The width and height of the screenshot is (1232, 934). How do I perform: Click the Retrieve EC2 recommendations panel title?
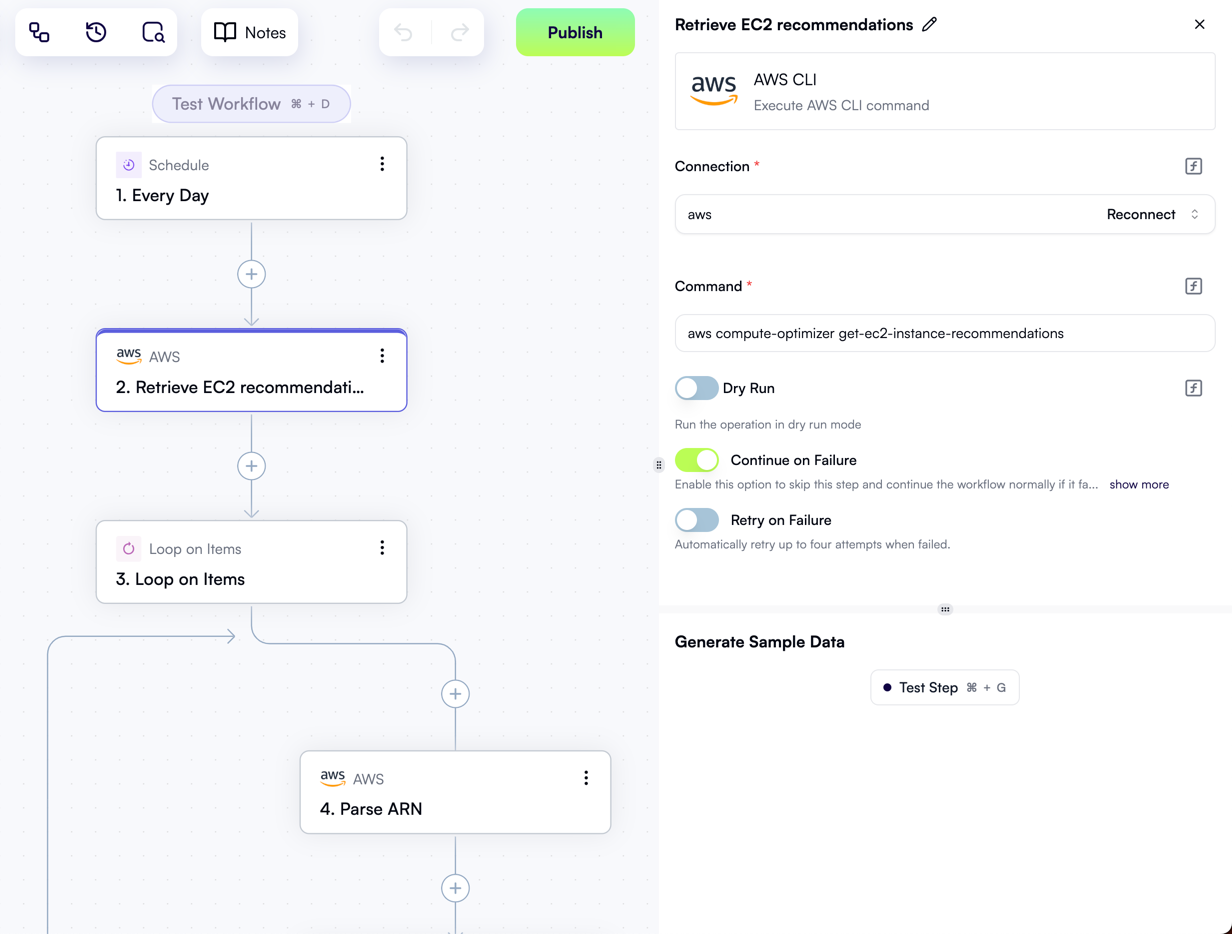point(794,24)
